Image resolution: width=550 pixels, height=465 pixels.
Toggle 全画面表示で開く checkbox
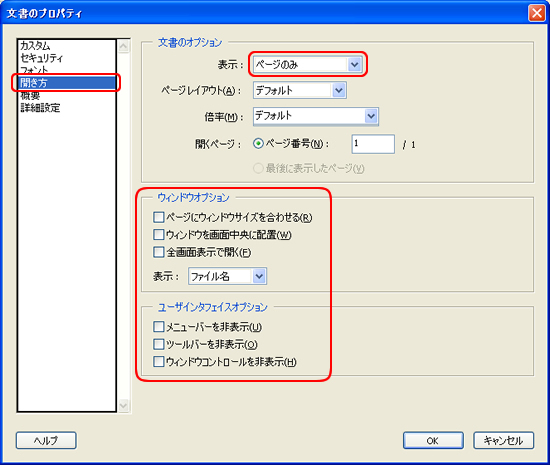[x=159, y=252]
